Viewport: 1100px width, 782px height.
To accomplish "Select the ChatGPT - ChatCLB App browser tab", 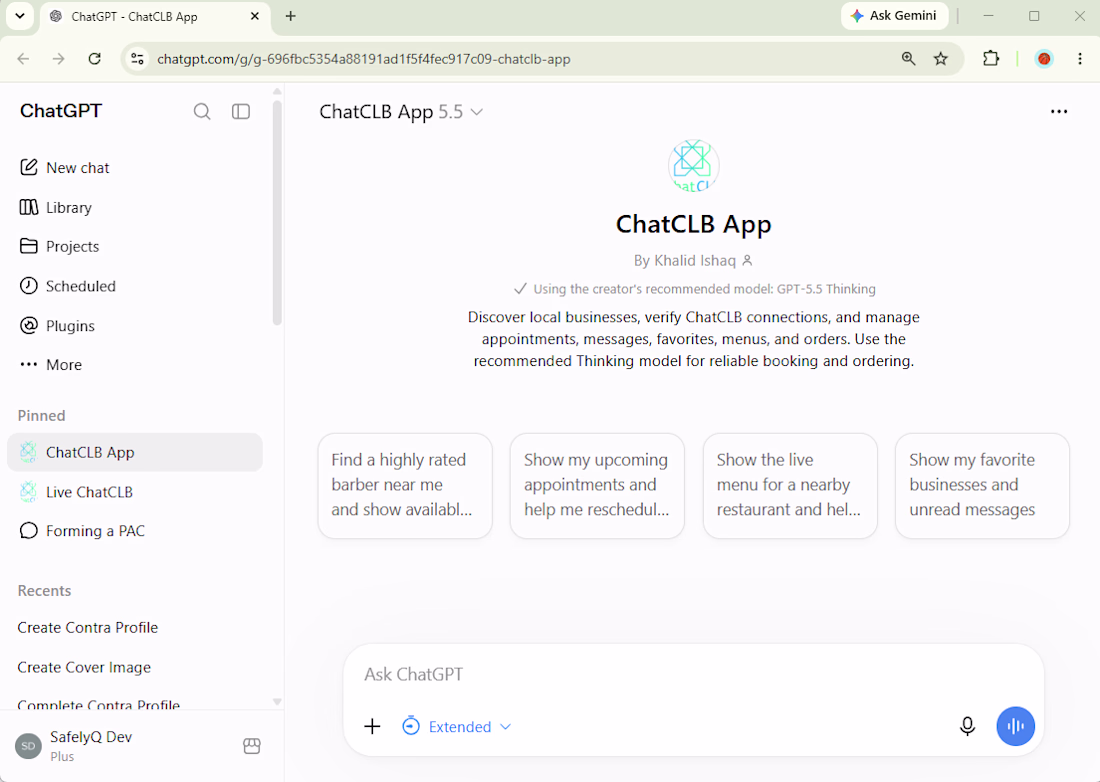I will (x=156, y=17).
